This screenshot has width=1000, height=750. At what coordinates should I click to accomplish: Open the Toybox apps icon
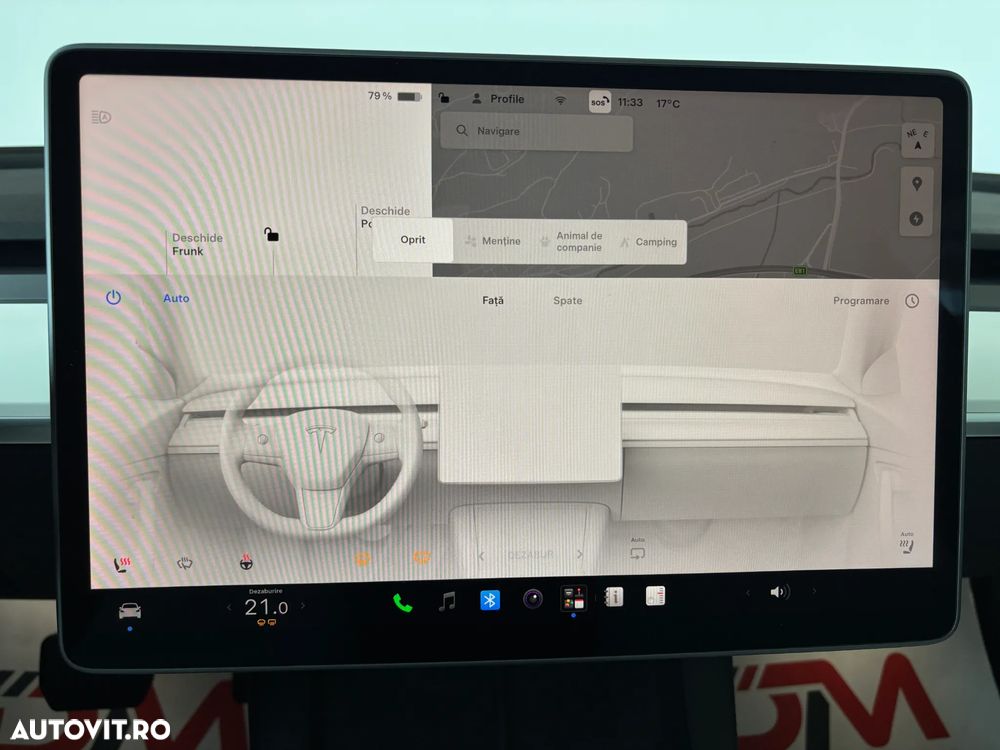coord(573,598)
